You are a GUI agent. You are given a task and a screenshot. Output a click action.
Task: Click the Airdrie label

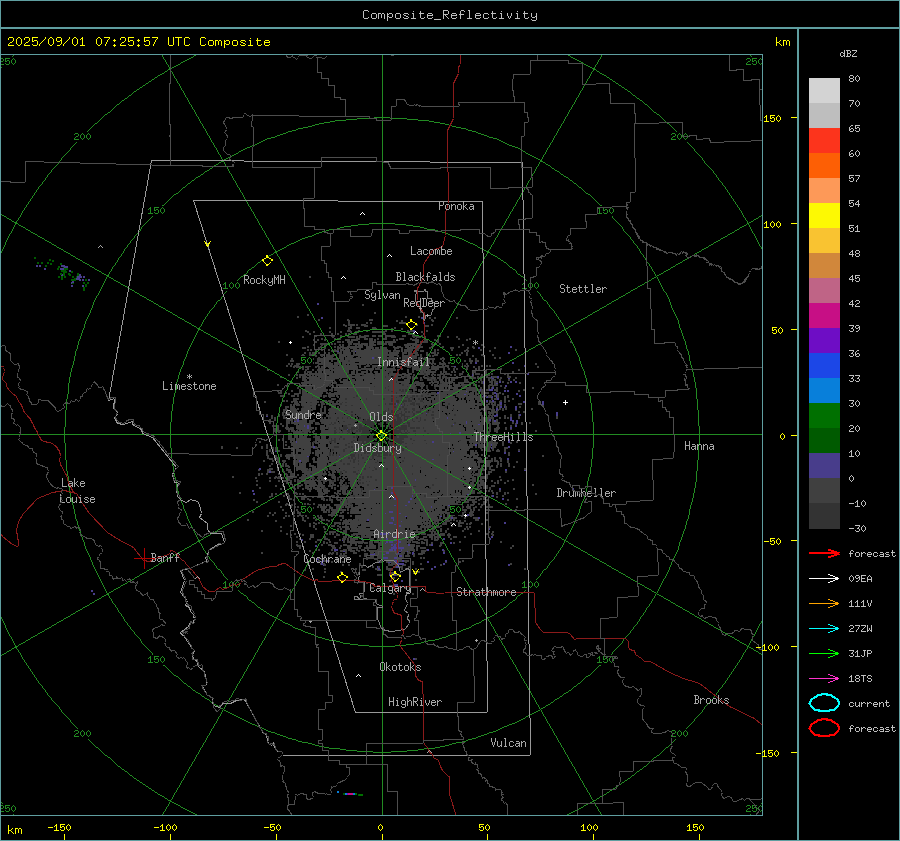394,534
